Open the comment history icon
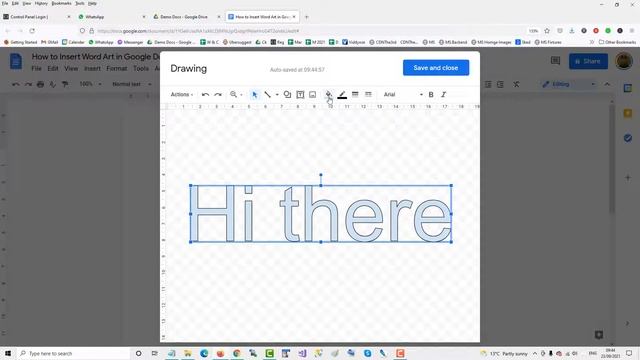The image size is (640, 360). click(x=556, y=61)
